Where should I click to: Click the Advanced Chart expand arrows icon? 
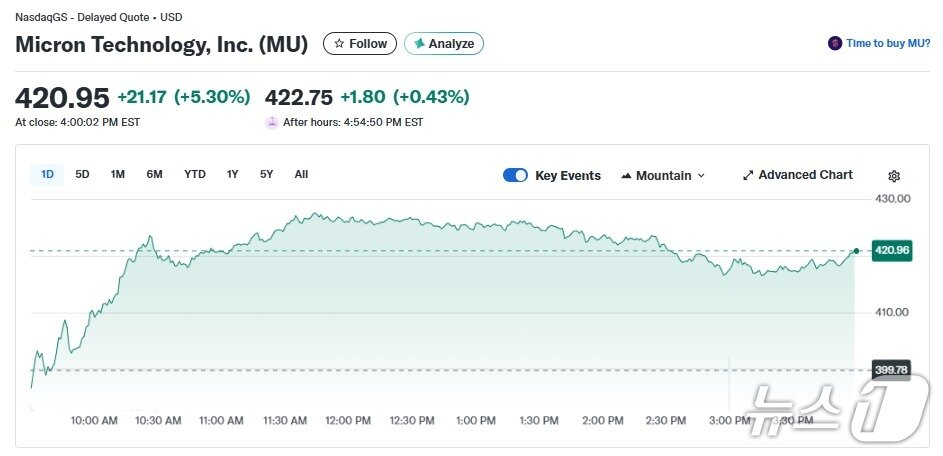coord(748,175)
